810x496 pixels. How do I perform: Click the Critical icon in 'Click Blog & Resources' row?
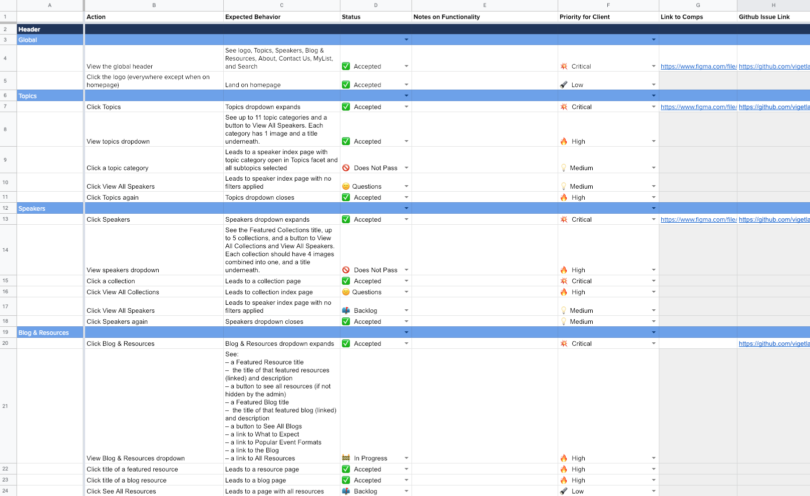[x=564, y=344]
